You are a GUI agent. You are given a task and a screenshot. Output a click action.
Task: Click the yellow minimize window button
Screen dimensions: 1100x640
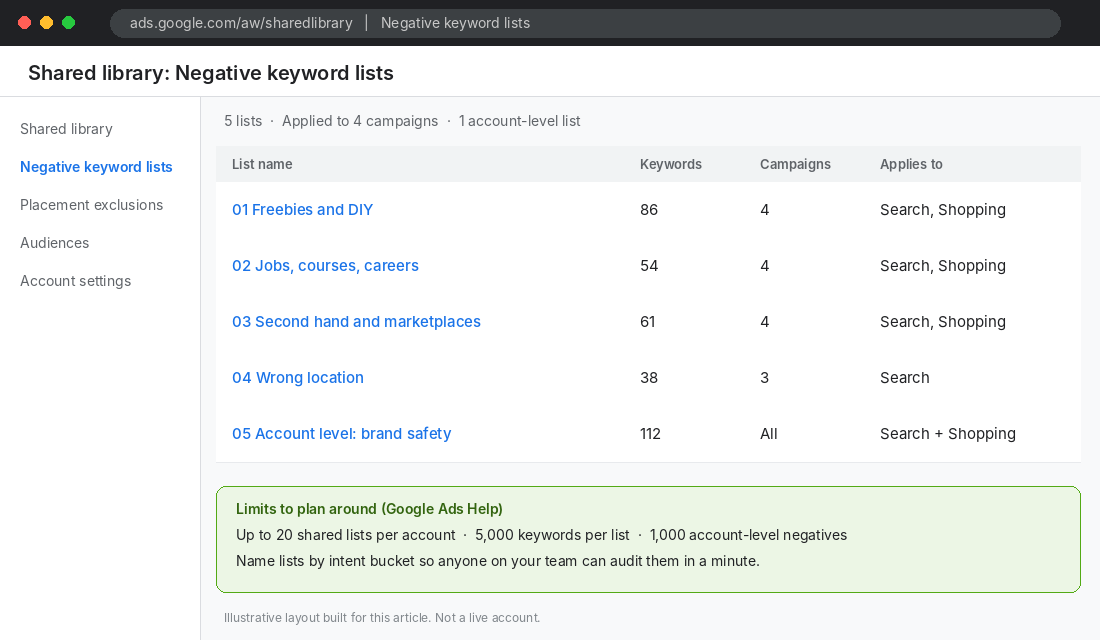click(46, 22)
